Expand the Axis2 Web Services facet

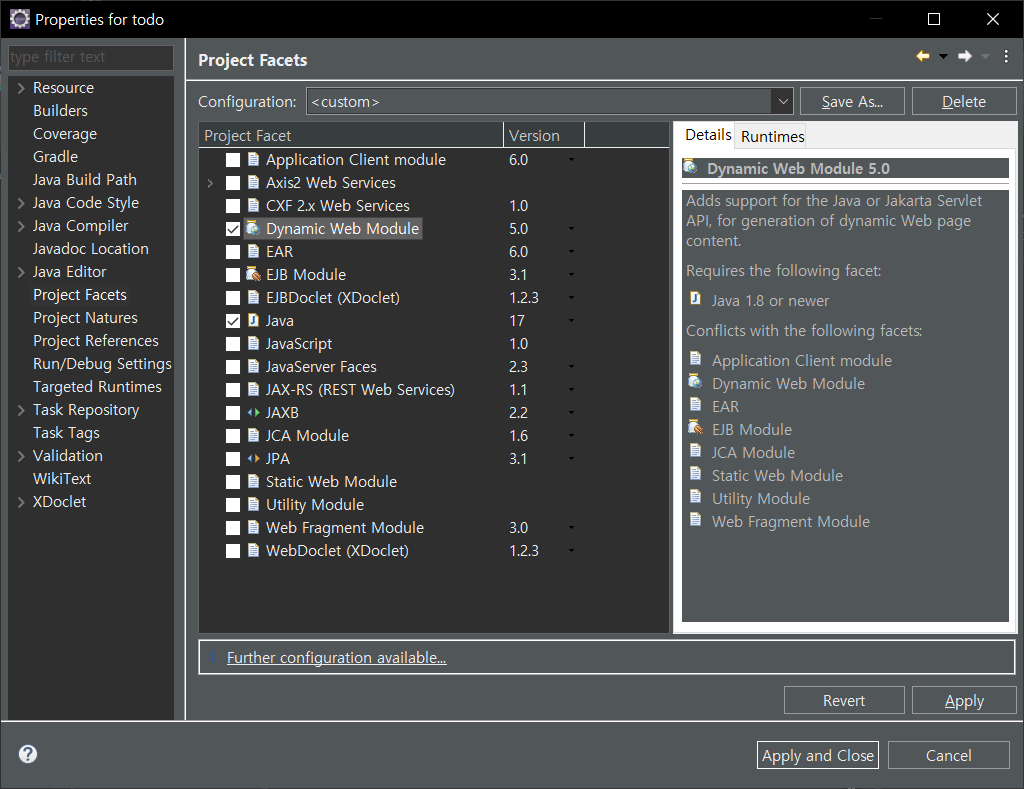point(210,183)
